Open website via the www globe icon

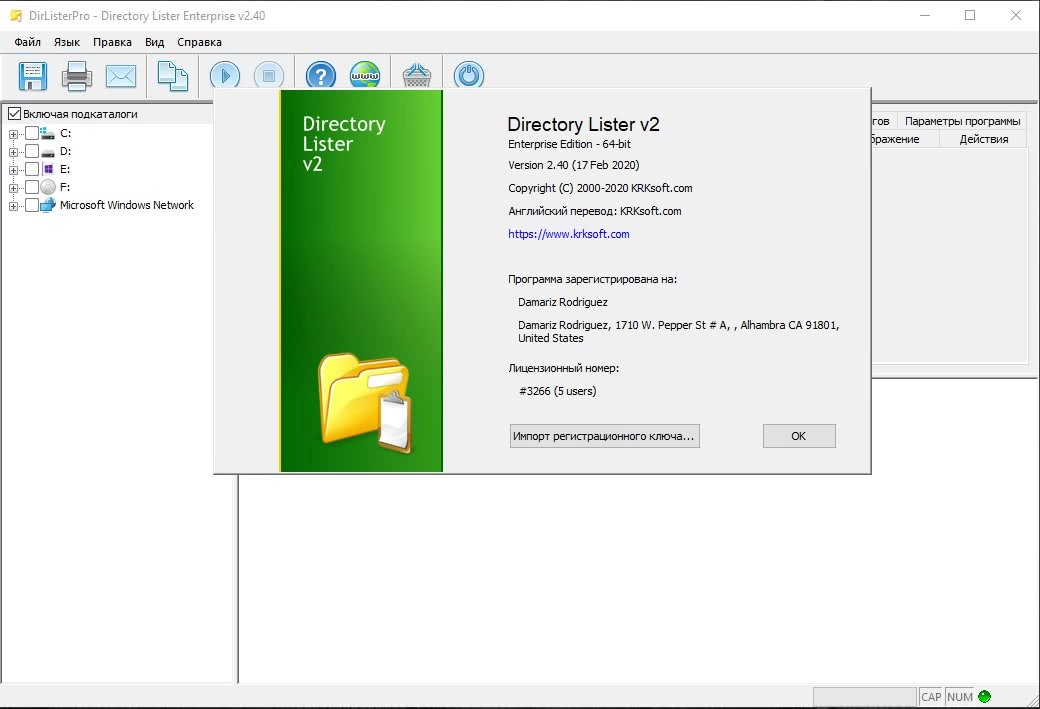(365, 75)
